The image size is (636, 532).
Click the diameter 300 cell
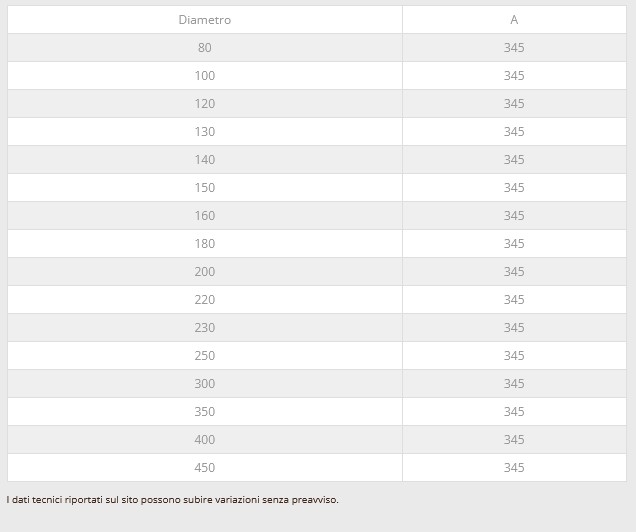(x=205, y=384)
